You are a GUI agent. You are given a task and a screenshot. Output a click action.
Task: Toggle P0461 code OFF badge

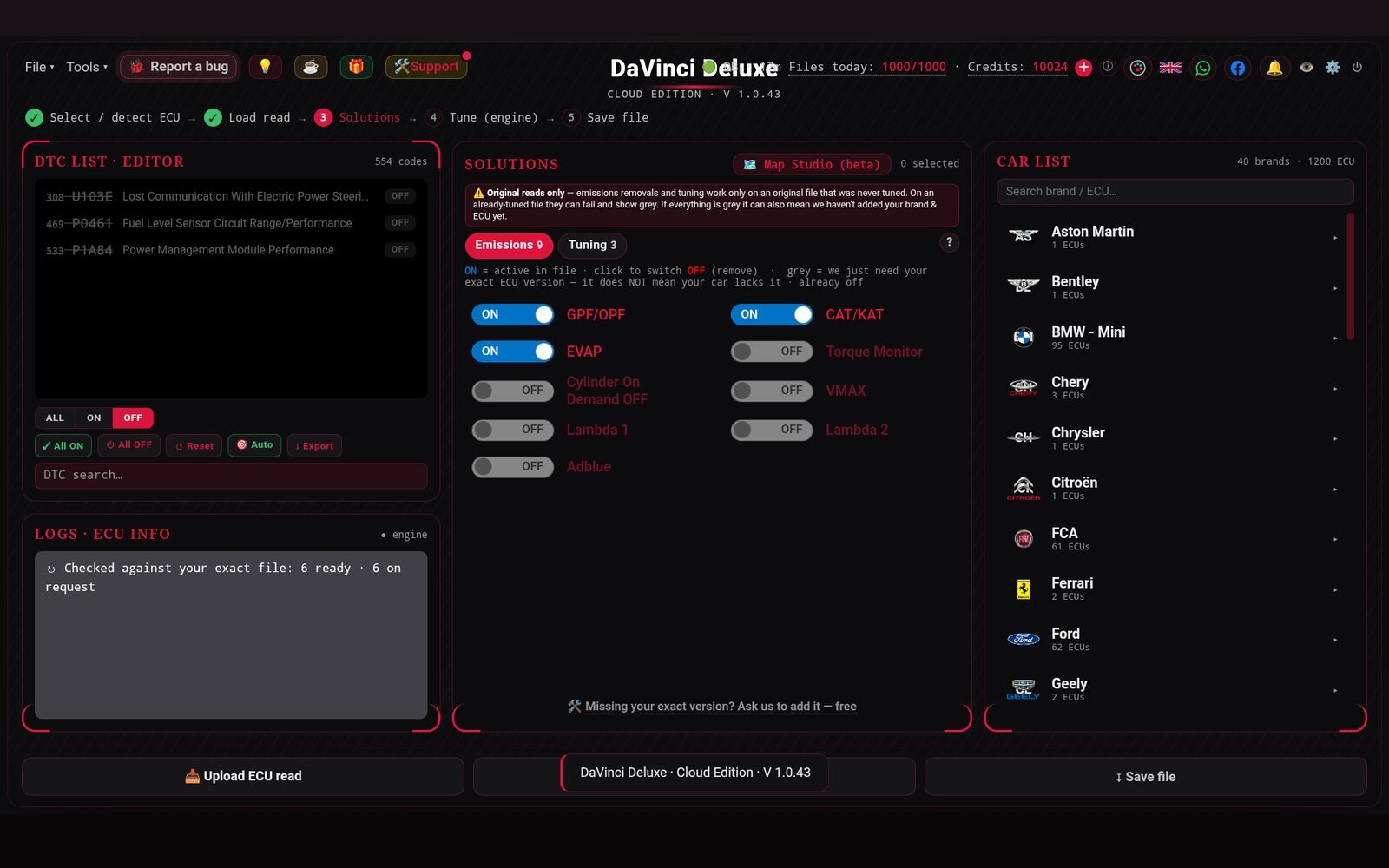(x=399, y=223)
